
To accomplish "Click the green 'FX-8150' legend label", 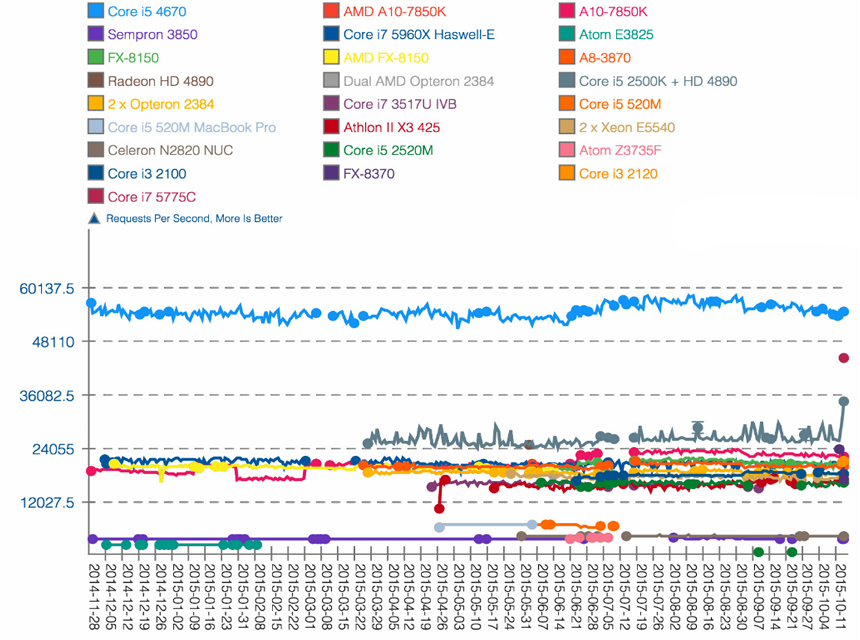I will click(133, 58).
